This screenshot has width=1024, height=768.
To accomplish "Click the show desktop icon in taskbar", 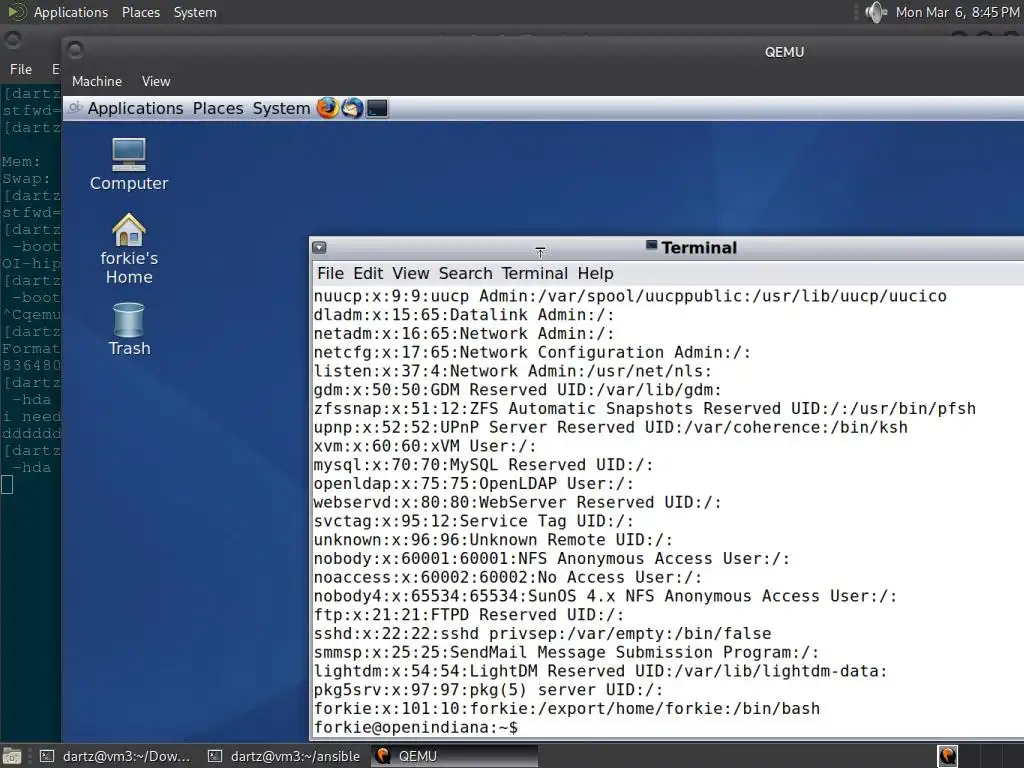I will 12,756.
